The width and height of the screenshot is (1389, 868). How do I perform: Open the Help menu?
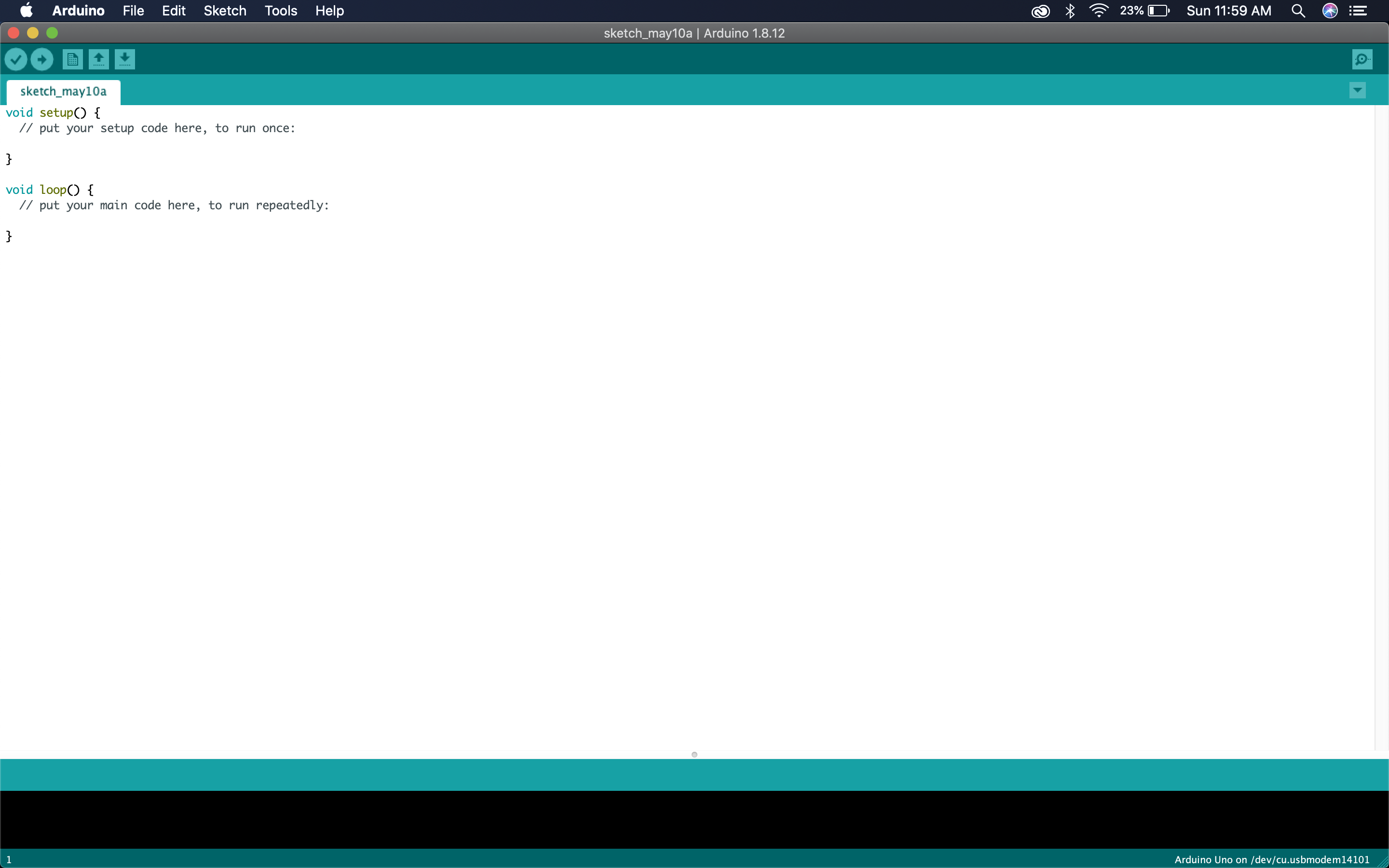tap(329, 10)
